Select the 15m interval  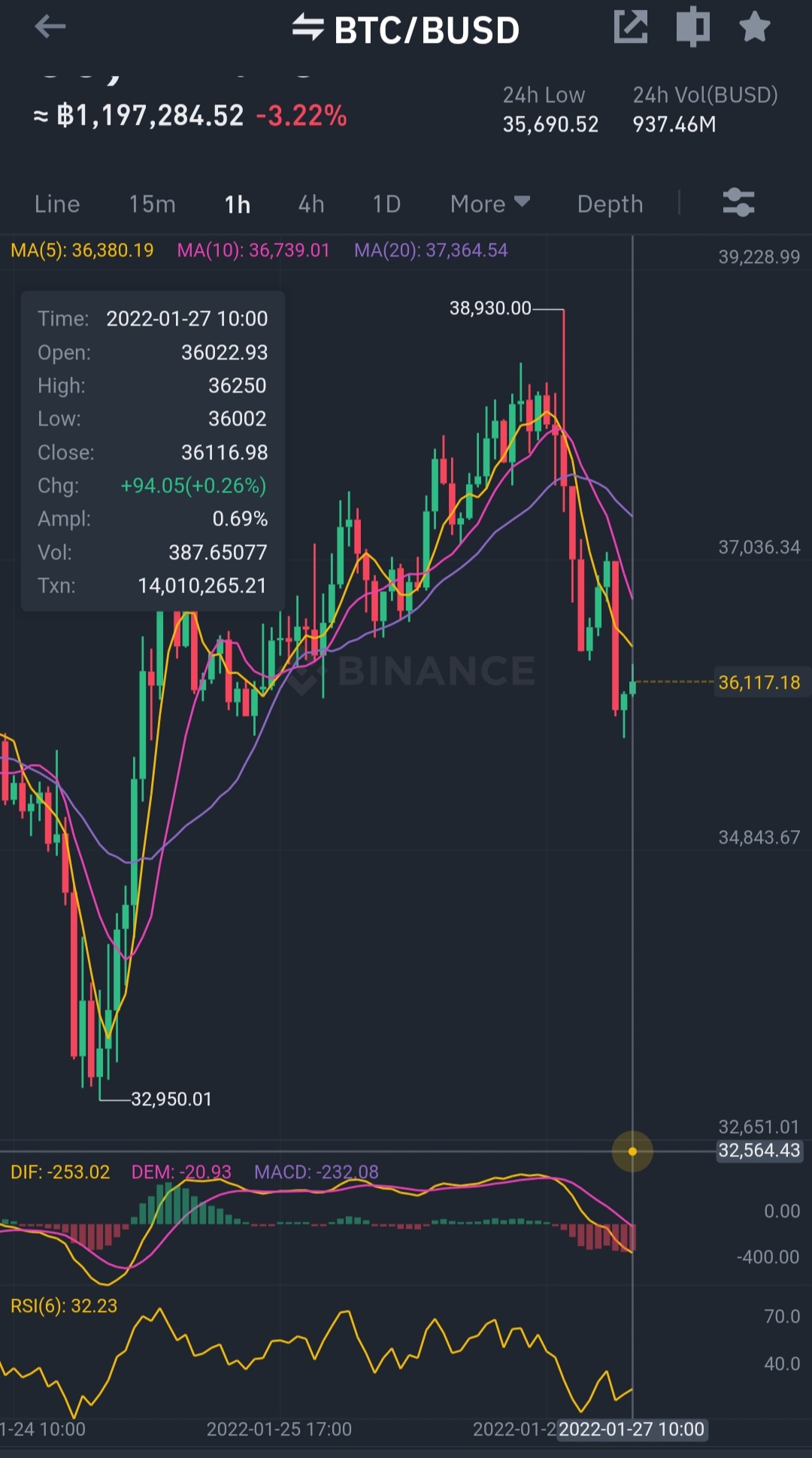click(x=152, y=204)
